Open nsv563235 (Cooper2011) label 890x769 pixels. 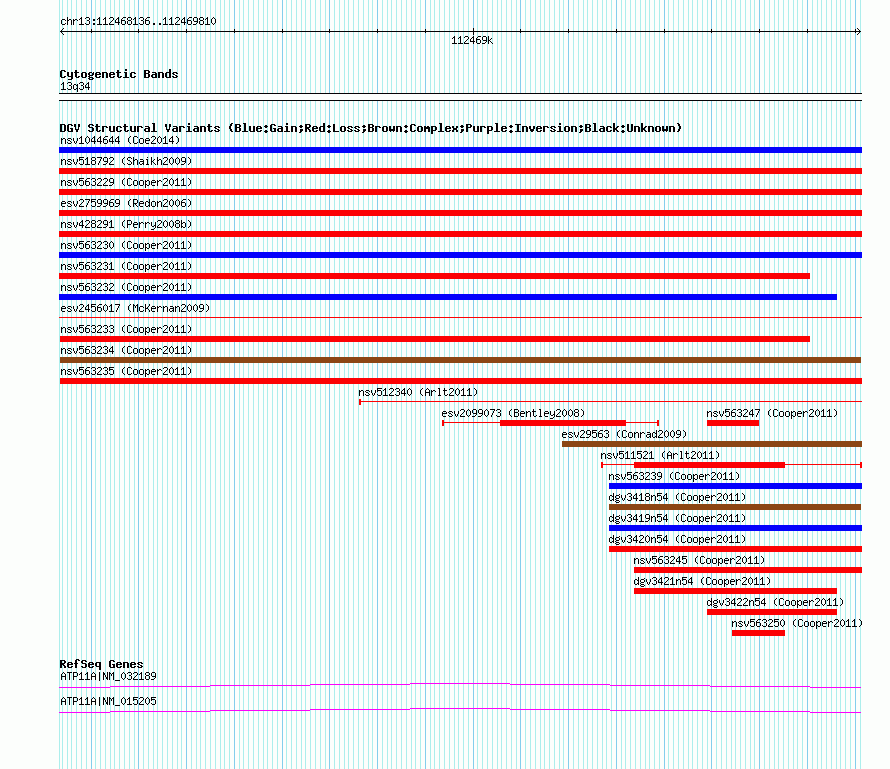coord(126,371)
